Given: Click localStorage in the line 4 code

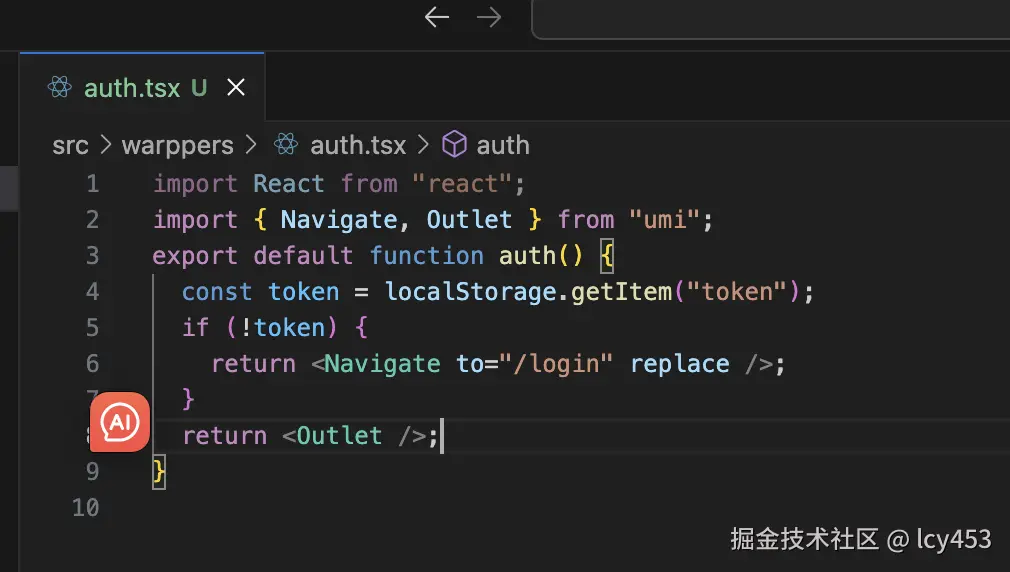Looking at the screenshot, I should coord(470,292).
